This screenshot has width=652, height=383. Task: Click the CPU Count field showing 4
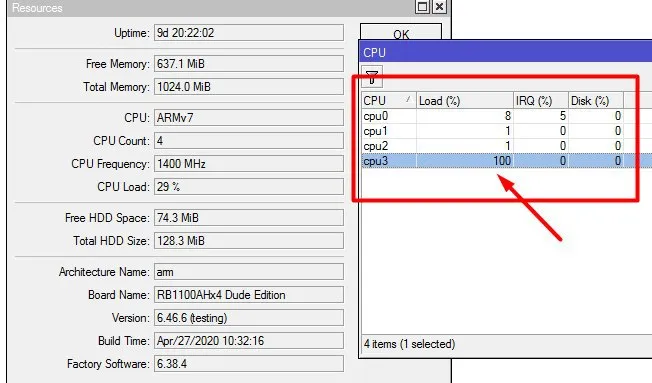pos(249,141)
